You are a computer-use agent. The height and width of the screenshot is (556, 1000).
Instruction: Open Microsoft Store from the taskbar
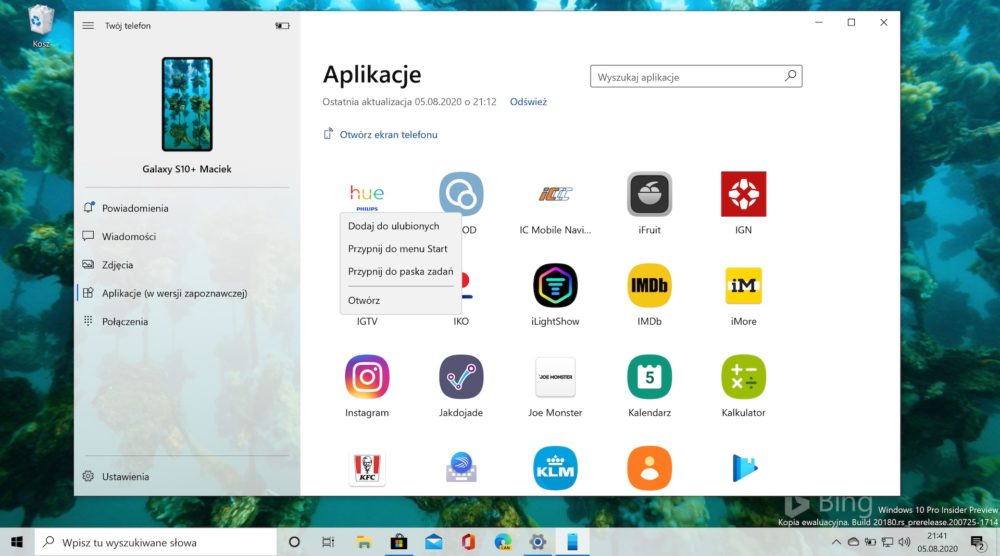pyautogui.click(x=399, y=542)
